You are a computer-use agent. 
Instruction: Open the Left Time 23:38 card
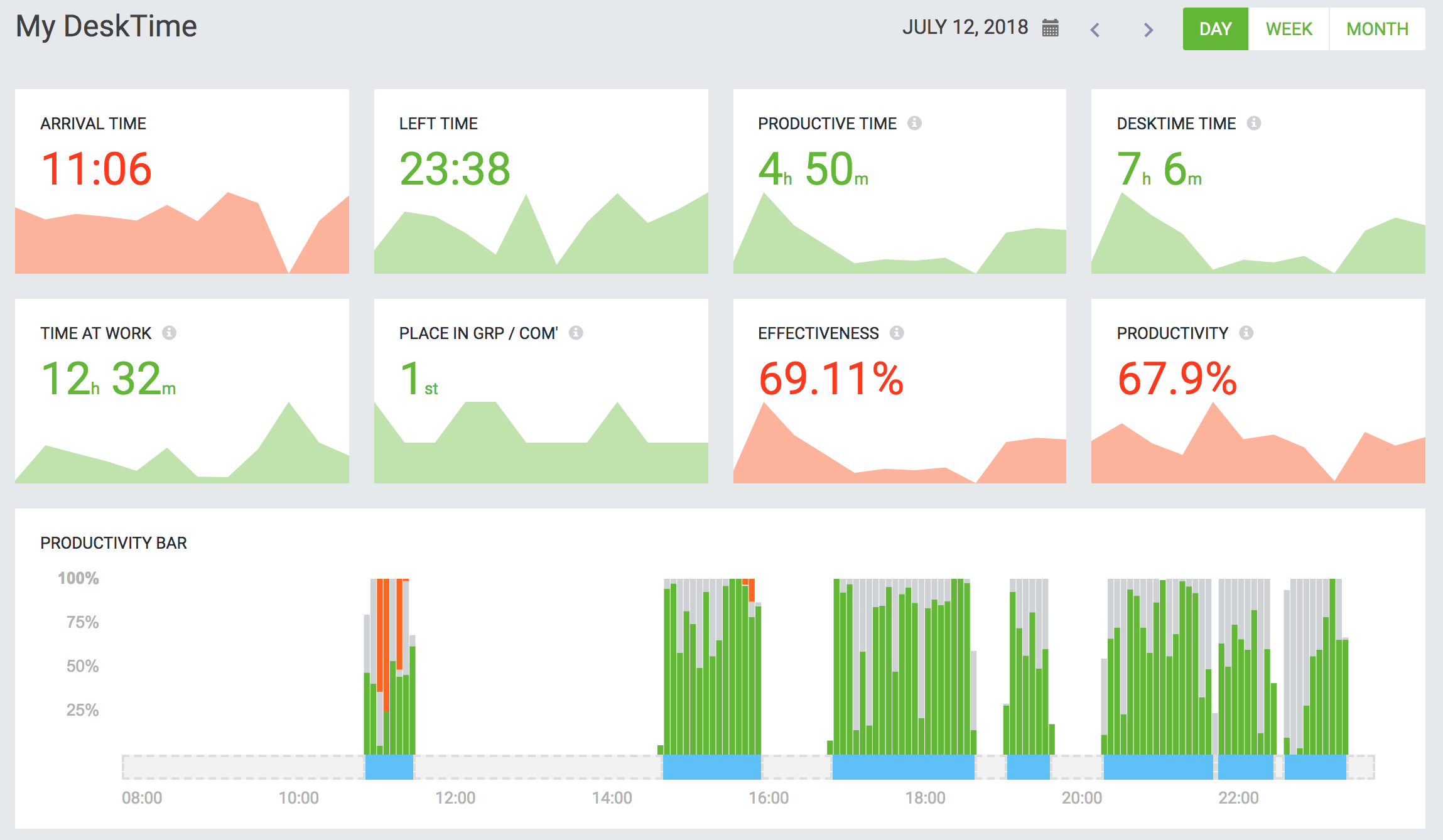click(x=541, y=181)
